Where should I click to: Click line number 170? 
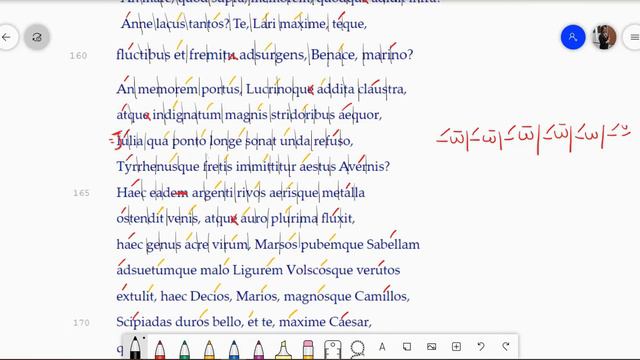pyautogui.click(x=81, y=323)
